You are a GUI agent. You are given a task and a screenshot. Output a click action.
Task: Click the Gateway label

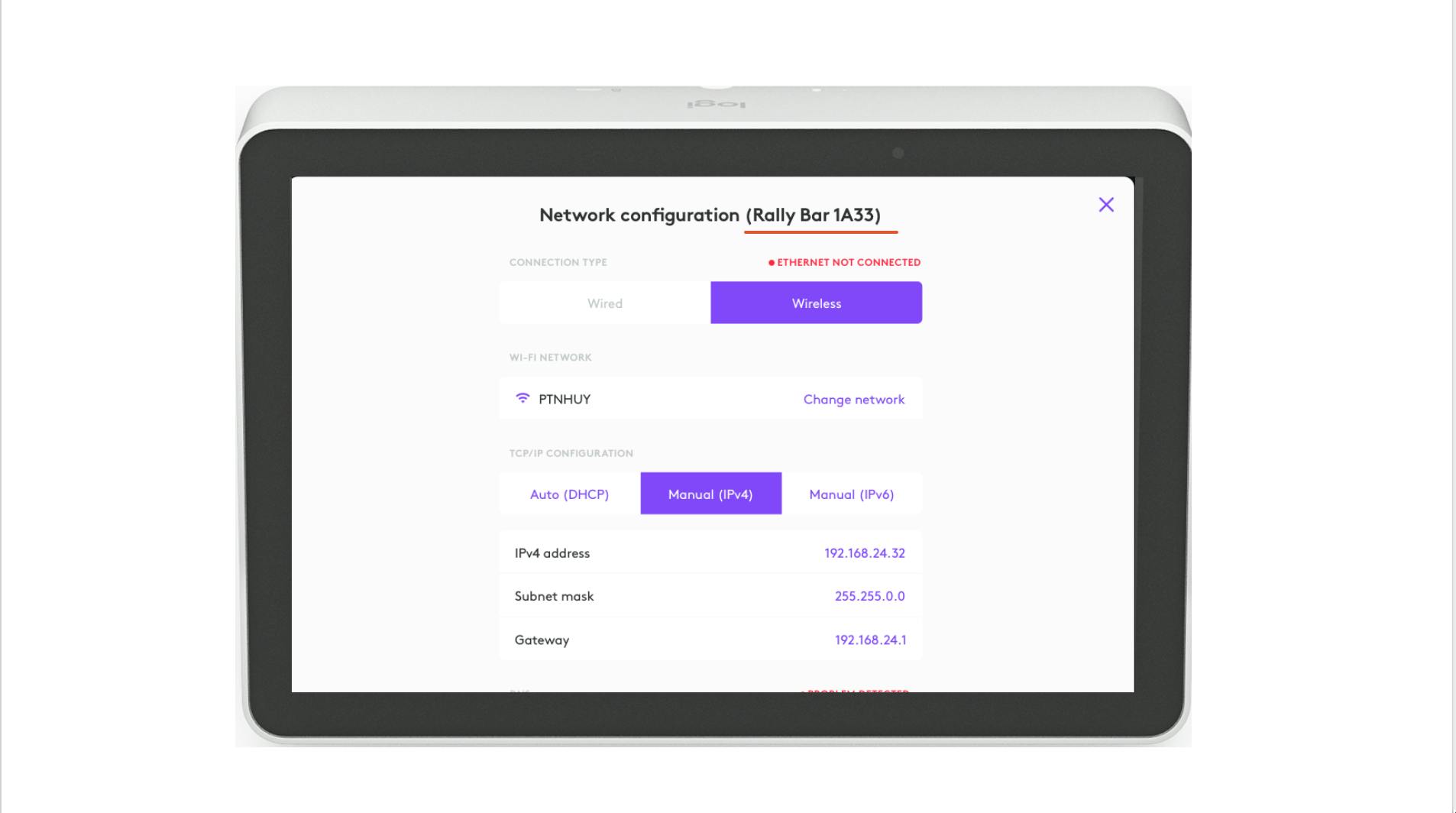coord(542,640)
